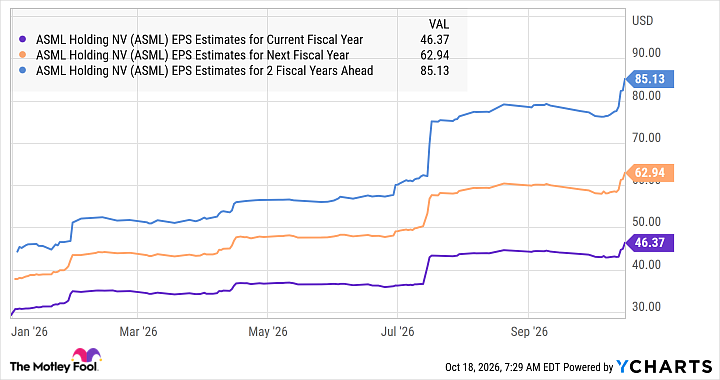Click the Mar '26 x-axis label
720x380 pixels.
pyautogui.click(x=138, y=331)
